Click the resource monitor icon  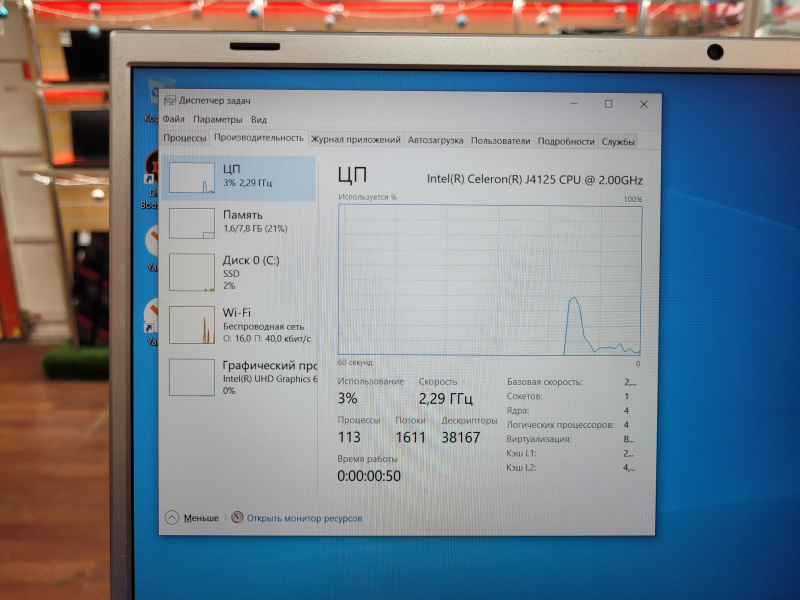tap(237, 518)
